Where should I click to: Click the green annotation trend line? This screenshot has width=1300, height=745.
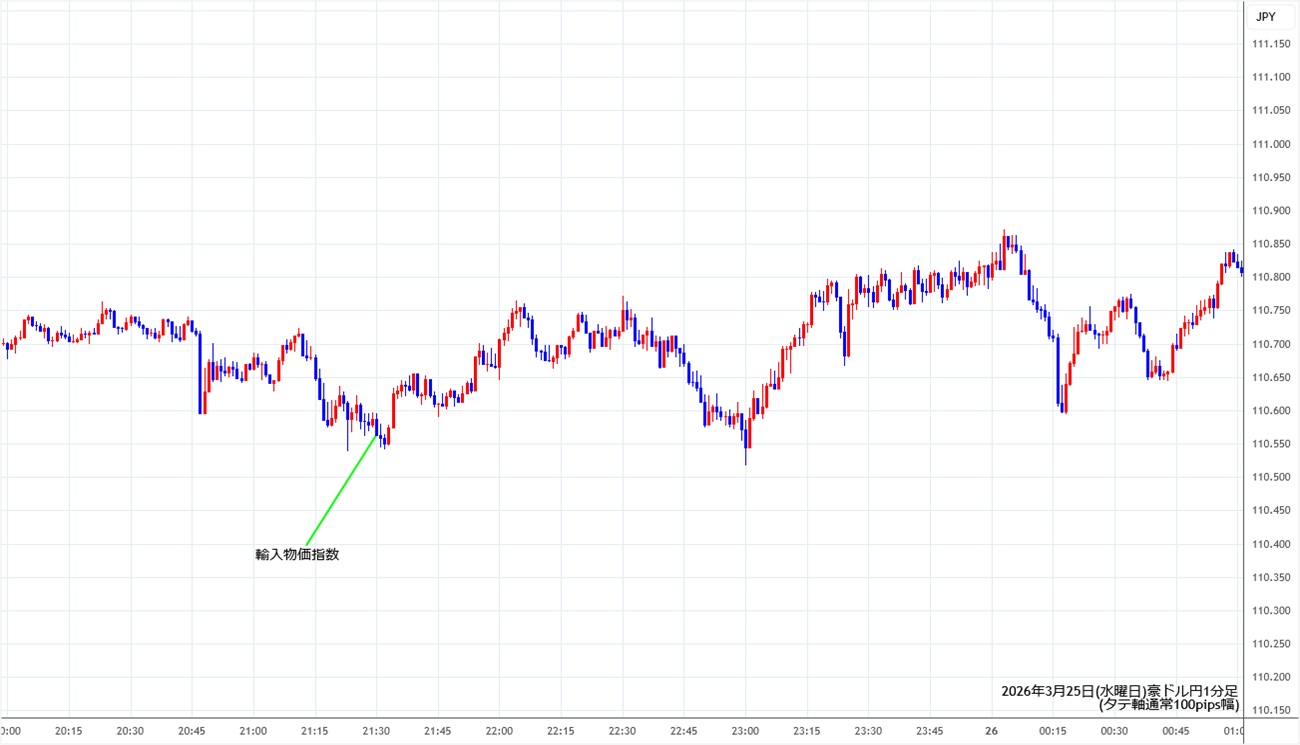tap(340, 490)
